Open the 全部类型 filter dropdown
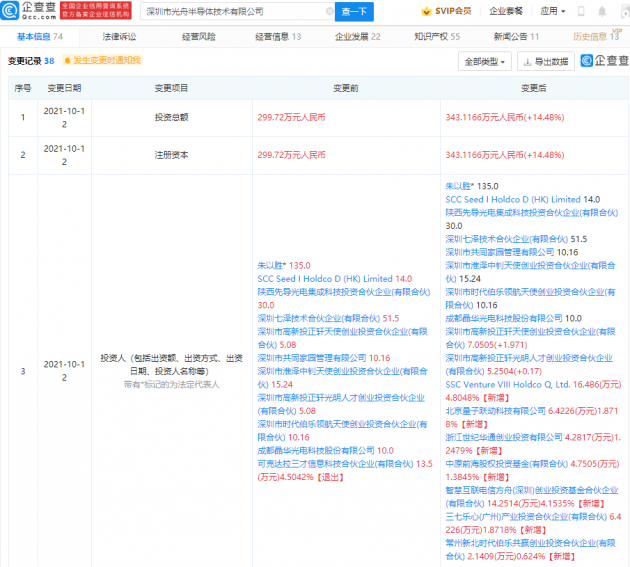 point(485,61)
